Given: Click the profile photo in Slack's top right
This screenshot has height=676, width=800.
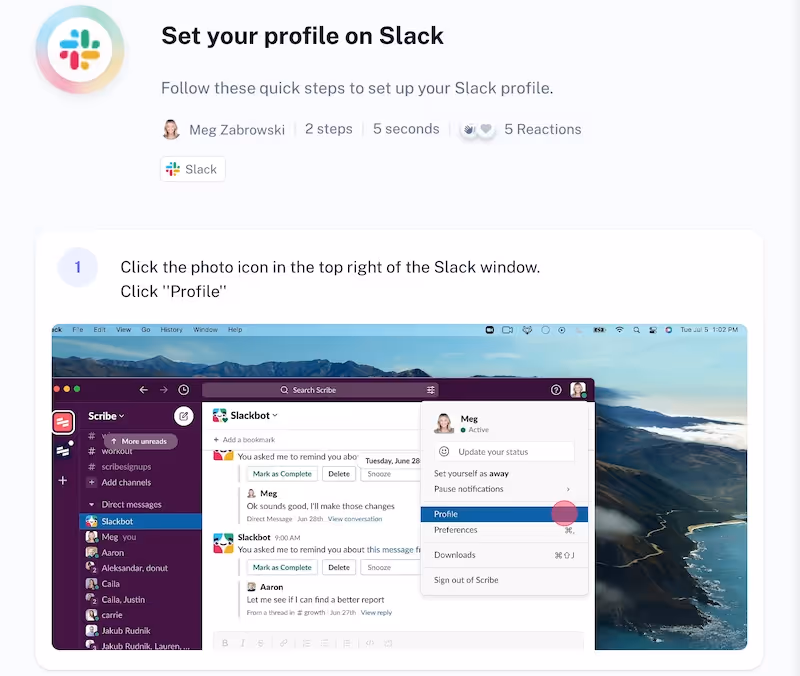Looking at the screenshot, I should [x=578, y=390].
